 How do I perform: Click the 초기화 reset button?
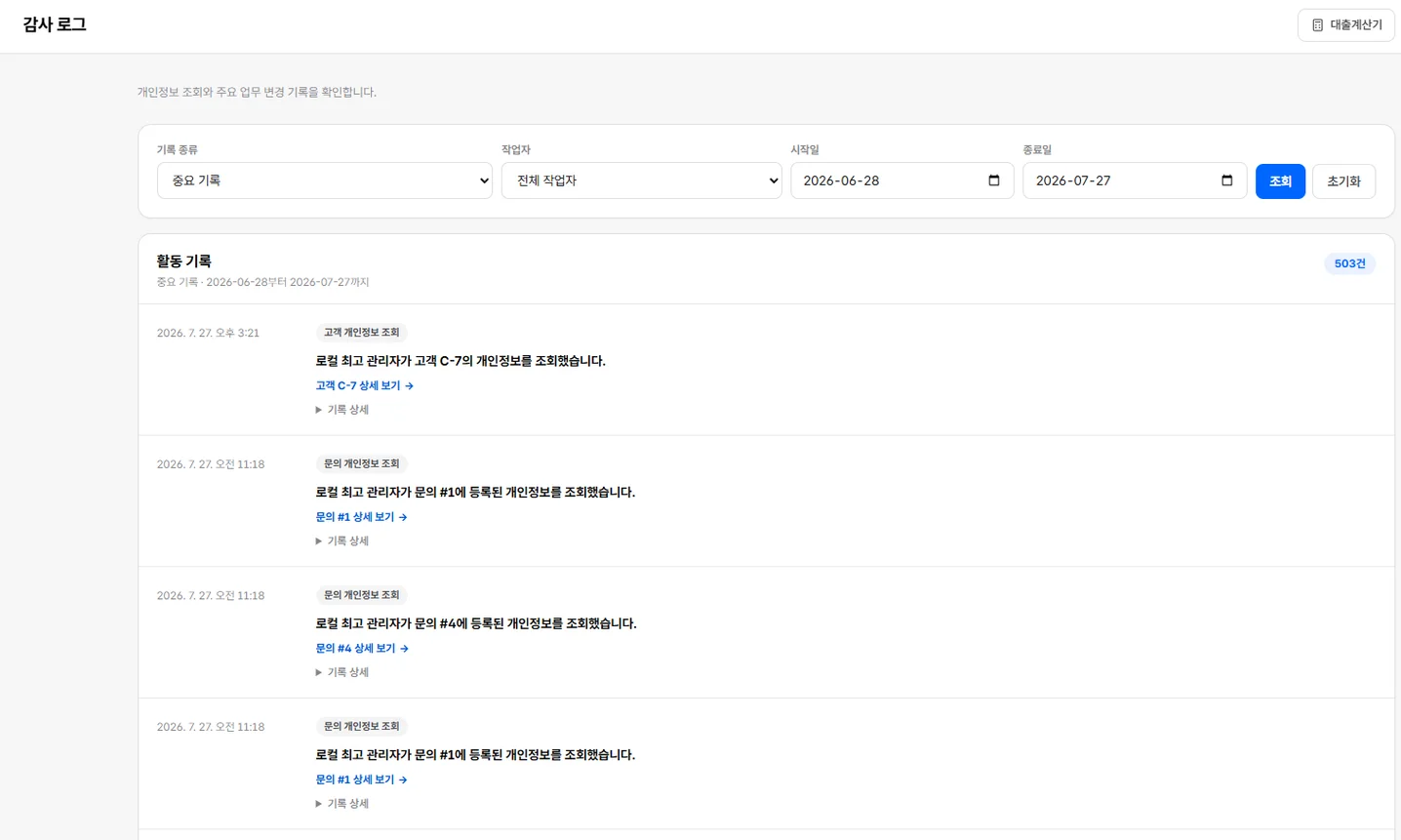coord(1343,181)
